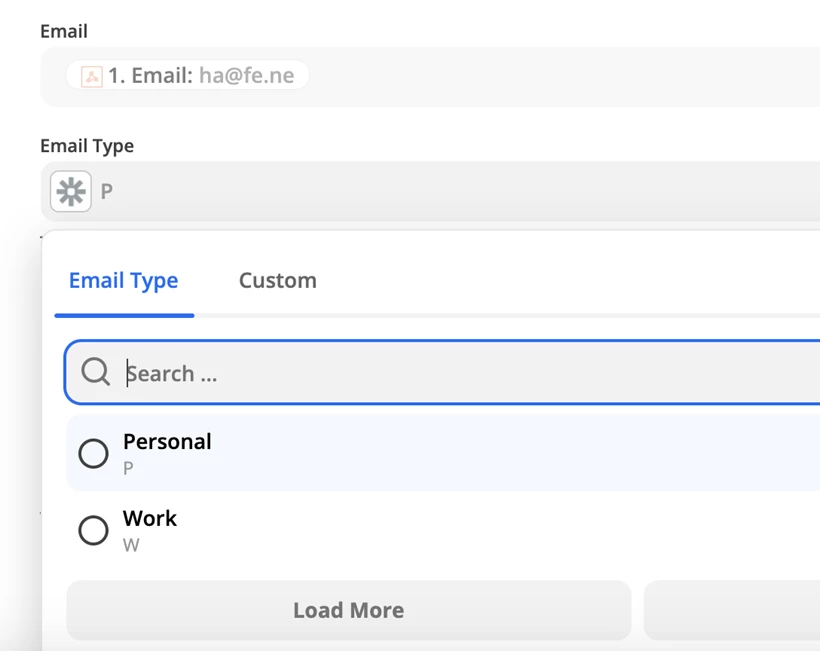Click the 'W' subtitle under Work

(x=131, y=545)
